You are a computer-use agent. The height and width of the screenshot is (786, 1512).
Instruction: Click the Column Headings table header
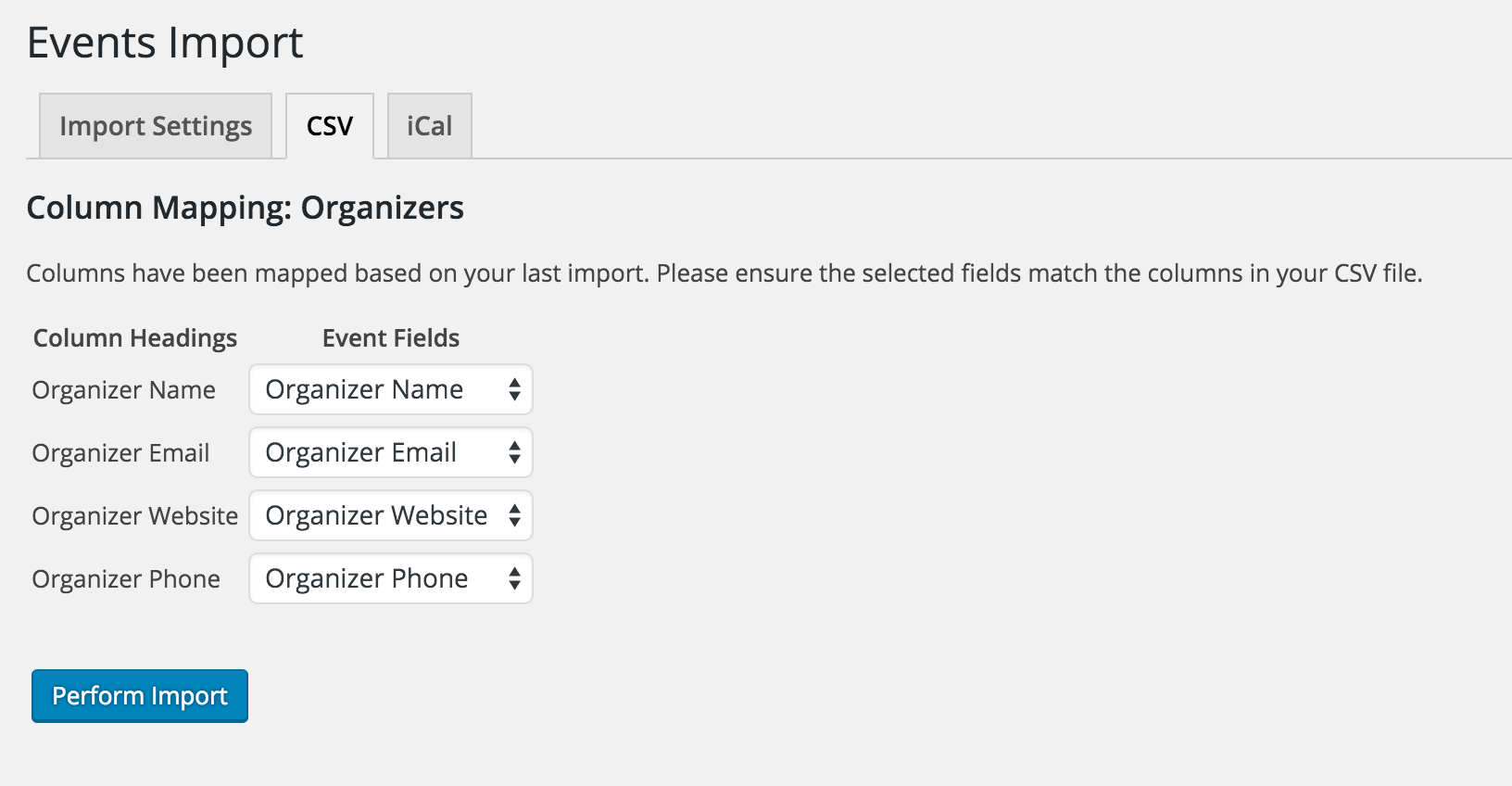135,338
